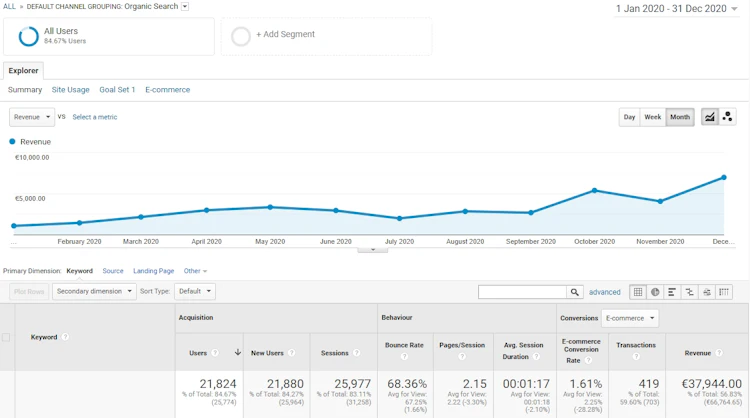Click the 419 transactions total value

point(649,384)
